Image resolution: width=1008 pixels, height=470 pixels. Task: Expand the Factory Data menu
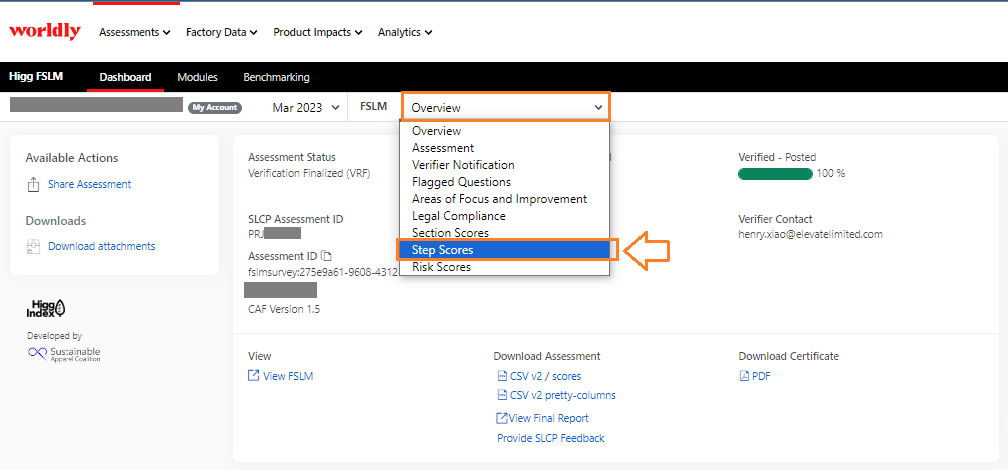click(222, 32)
